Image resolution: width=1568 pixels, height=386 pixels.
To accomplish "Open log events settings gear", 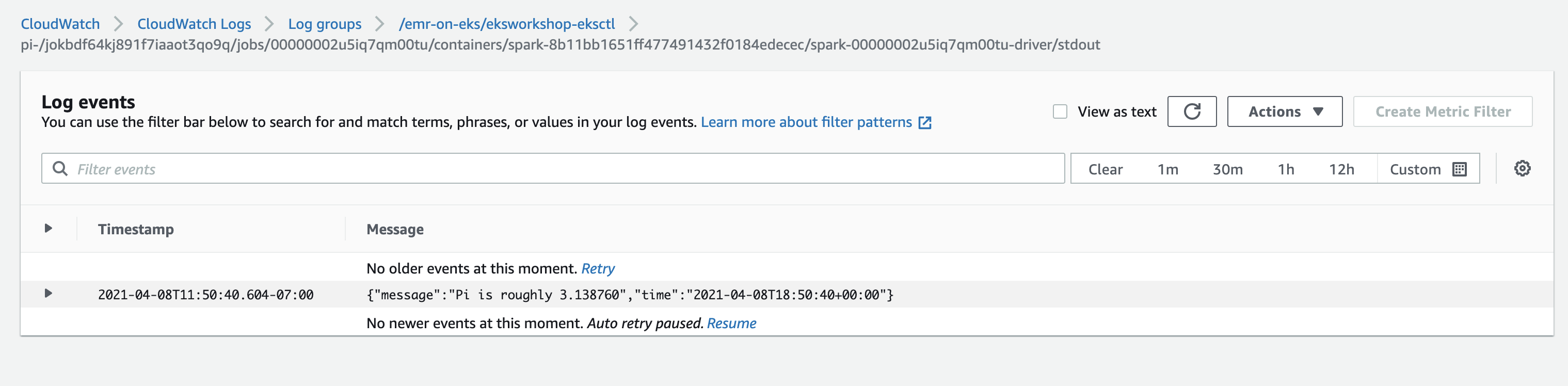I will tap(1522, 169).
